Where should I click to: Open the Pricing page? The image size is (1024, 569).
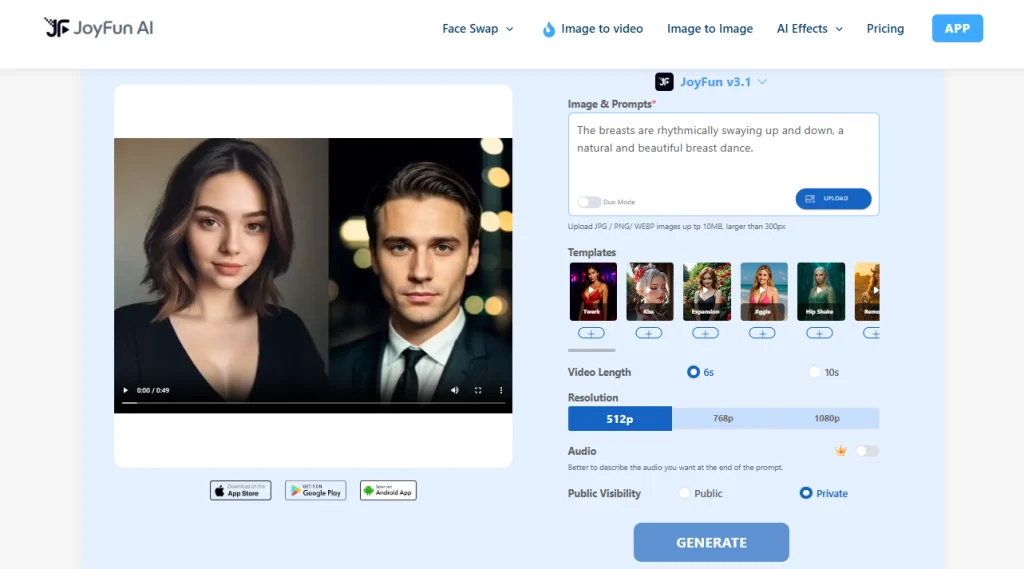pyautogui.click(x=885, y=29)
